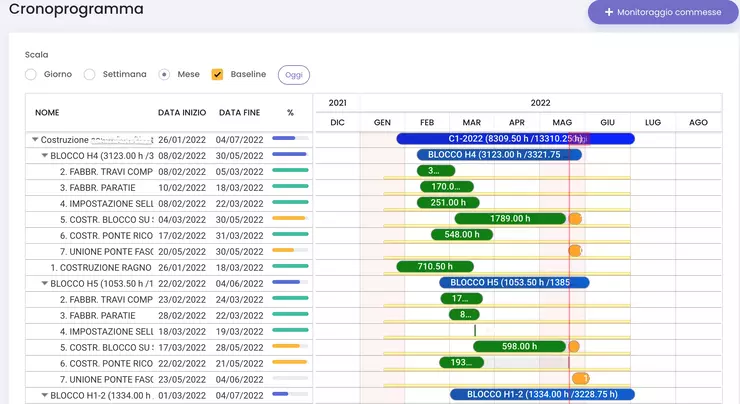740x404 pixels.
Task: Click the GEN month header
Action: (382, 122)
